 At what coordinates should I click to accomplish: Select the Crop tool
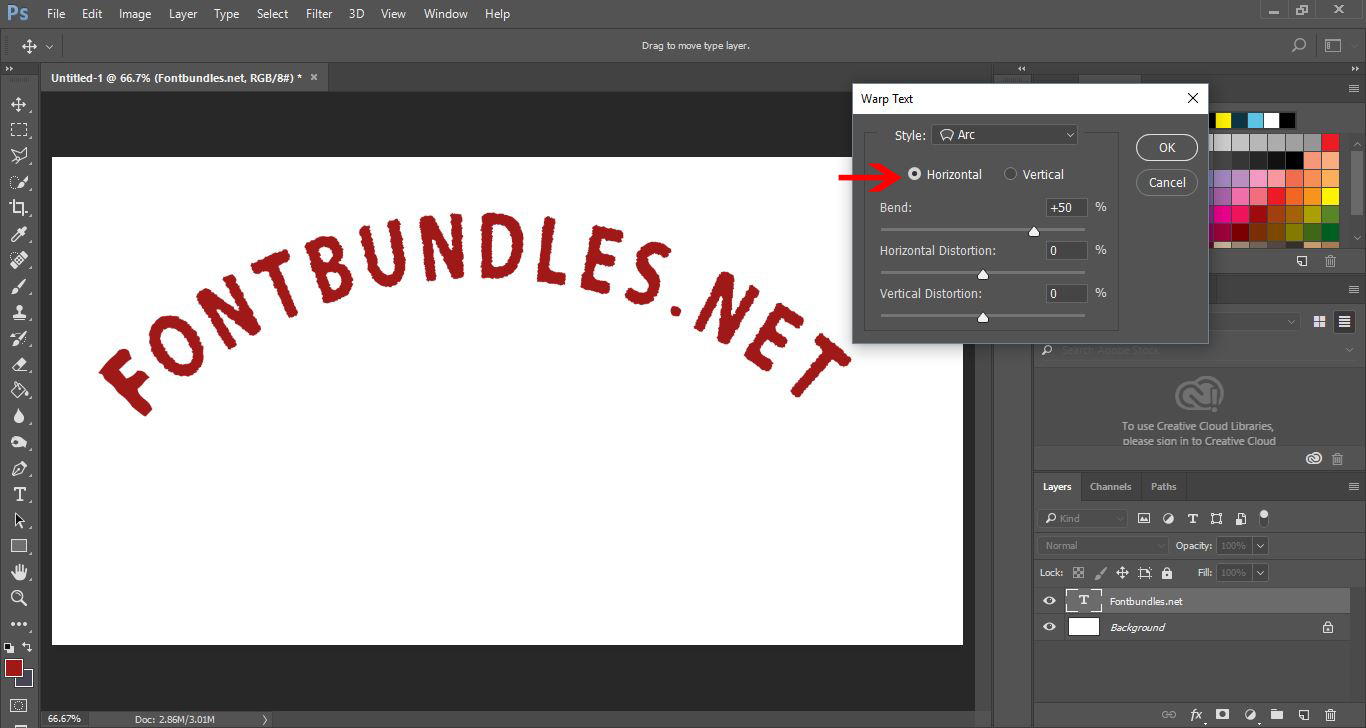point(20,208)
